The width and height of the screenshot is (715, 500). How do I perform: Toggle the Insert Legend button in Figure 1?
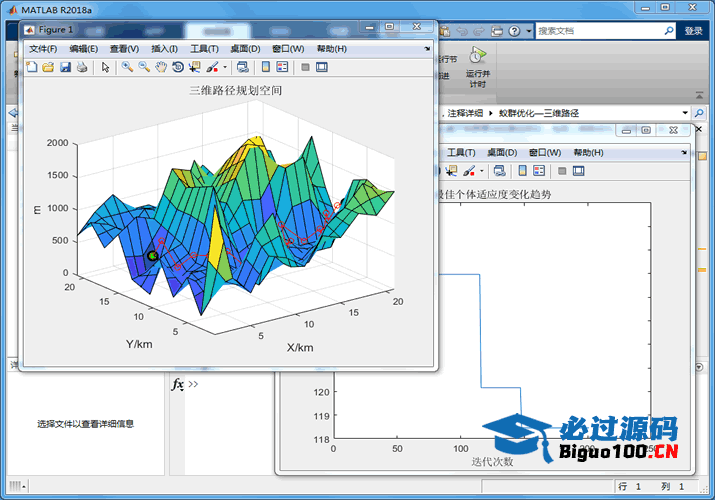pos(282,67)
